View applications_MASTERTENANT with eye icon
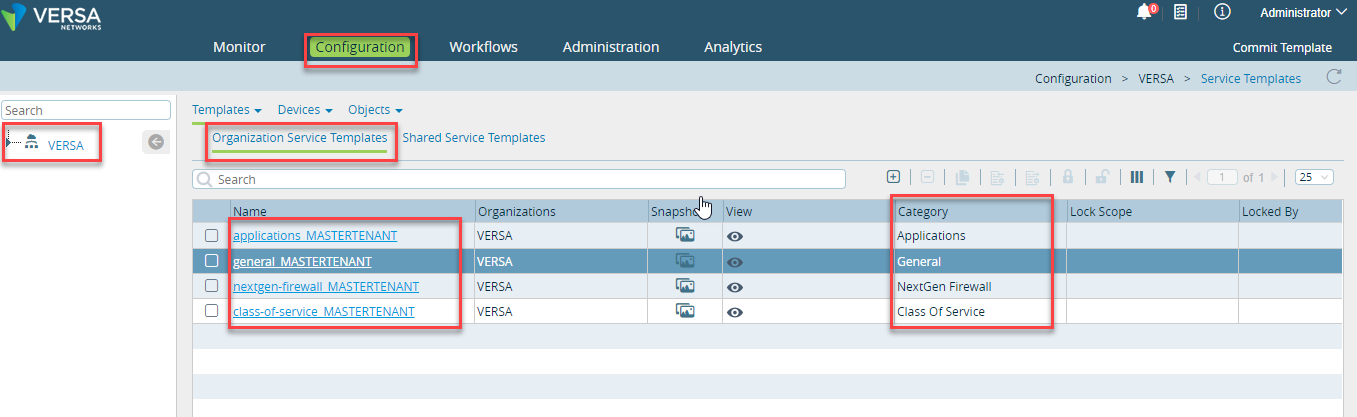Viewport: 1357px width, 417px height. (735, 236)
